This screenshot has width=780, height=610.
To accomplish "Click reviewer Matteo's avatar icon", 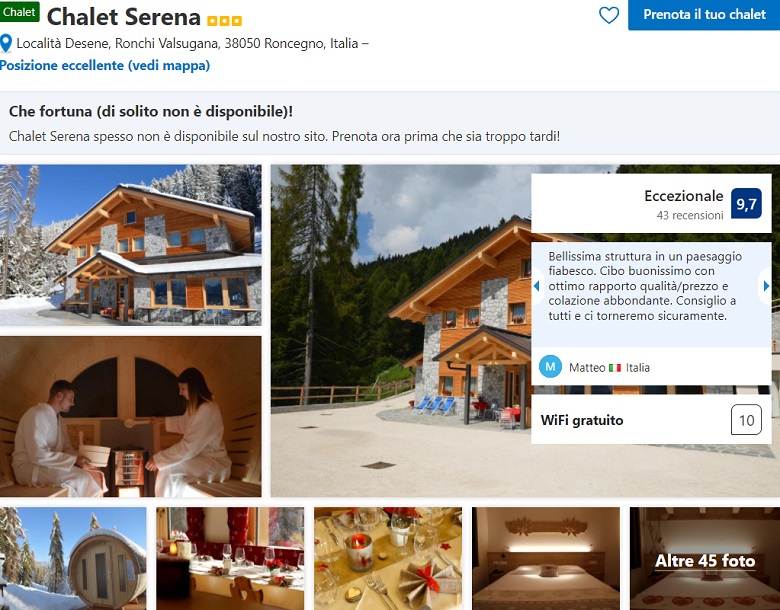I will (x=550, y=367).
